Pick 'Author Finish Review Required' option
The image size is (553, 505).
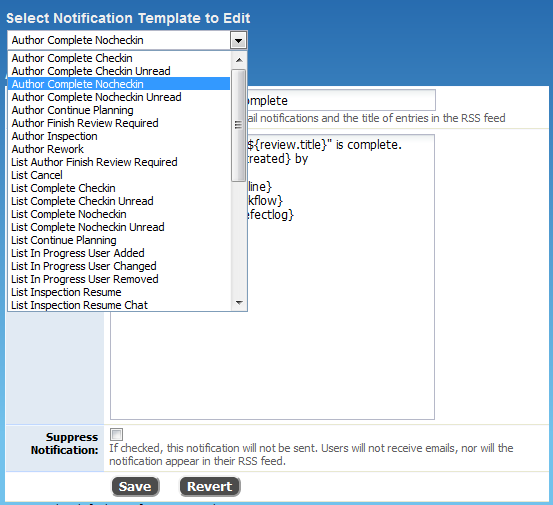click(x=120, y=123)
